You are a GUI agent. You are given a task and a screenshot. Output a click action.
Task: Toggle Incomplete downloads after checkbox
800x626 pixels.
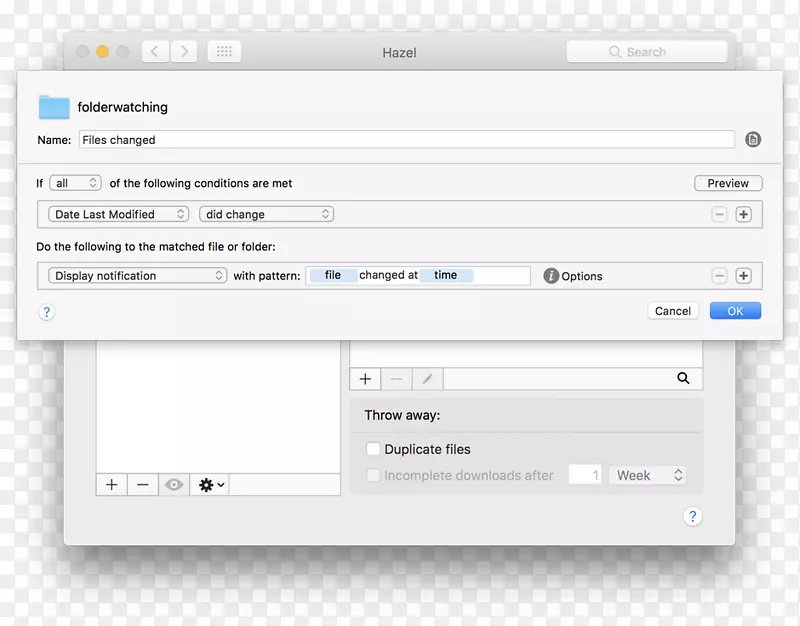(x=373, y=475)
